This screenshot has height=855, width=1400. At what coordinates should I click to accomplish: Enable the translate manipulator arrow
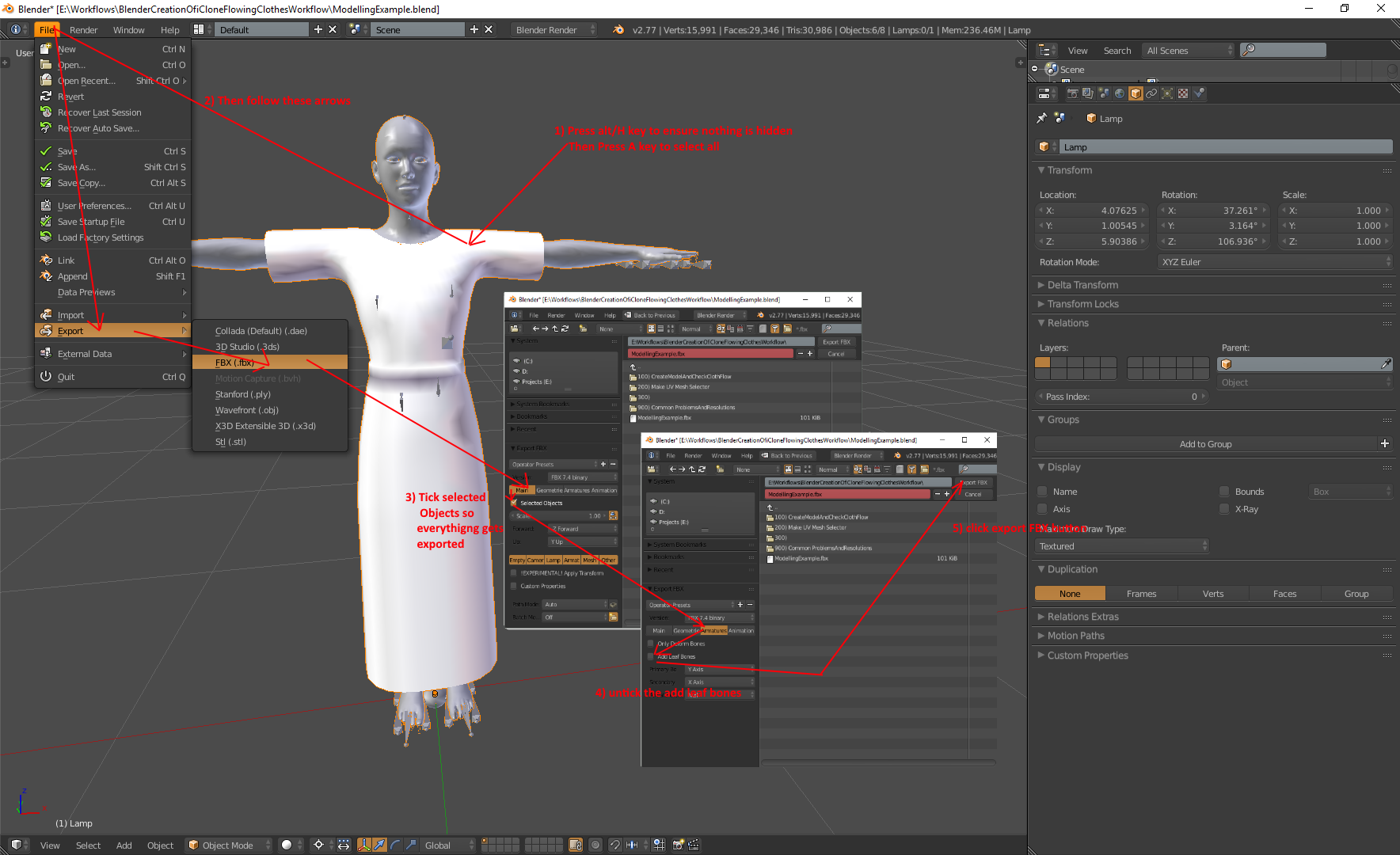click(380, 845)
